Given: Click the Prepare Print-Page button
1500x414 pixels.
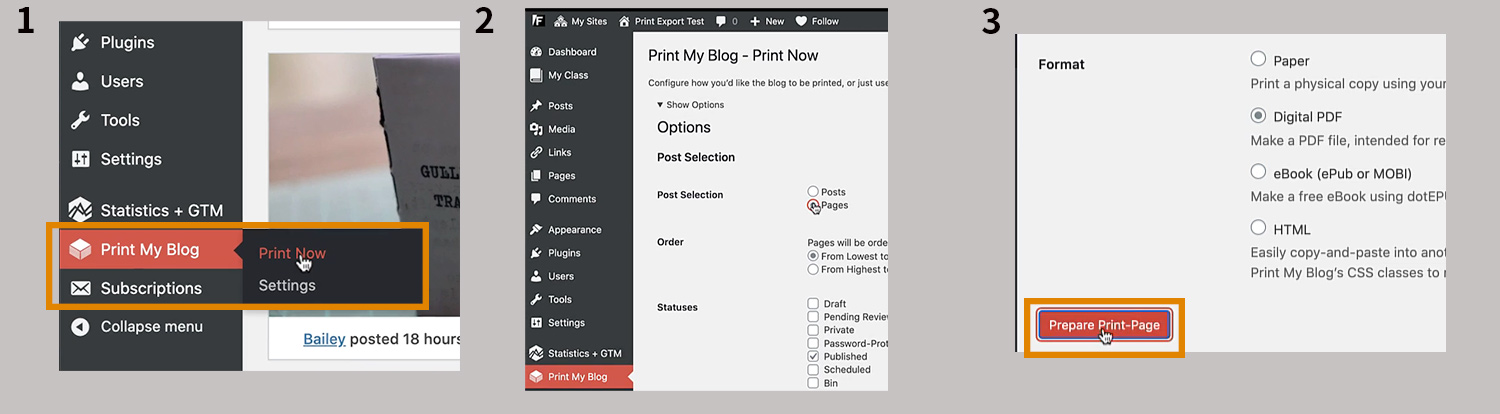Looking at the screenshot, I should point(1104,325).
